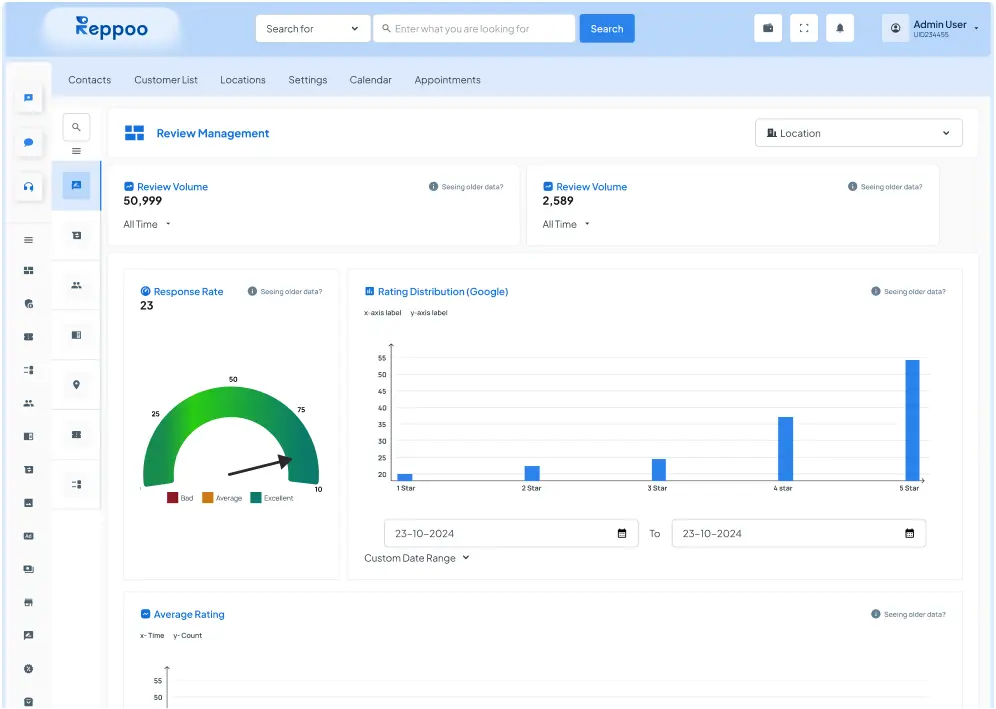Open the Location dropdown

coord(858,133)
